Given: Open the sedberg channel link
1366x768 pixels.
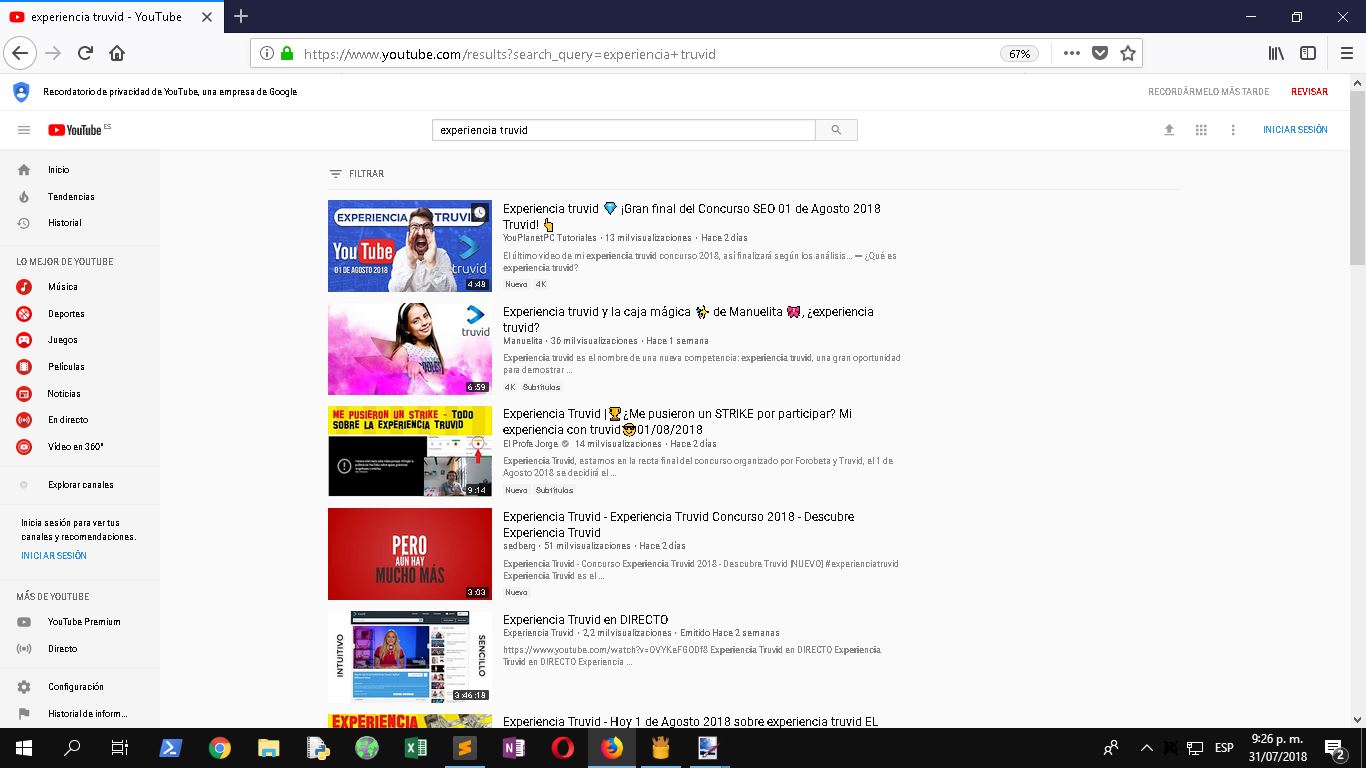Looking at the screenshot, I should point(519,546).
